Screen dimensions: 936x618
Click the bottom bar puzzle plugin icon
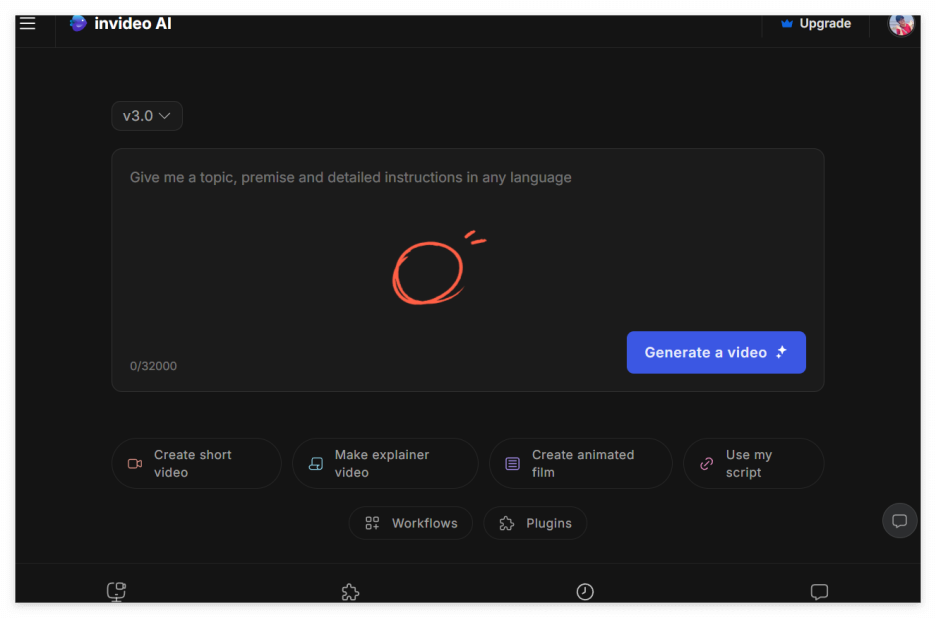tap(350, 592)
